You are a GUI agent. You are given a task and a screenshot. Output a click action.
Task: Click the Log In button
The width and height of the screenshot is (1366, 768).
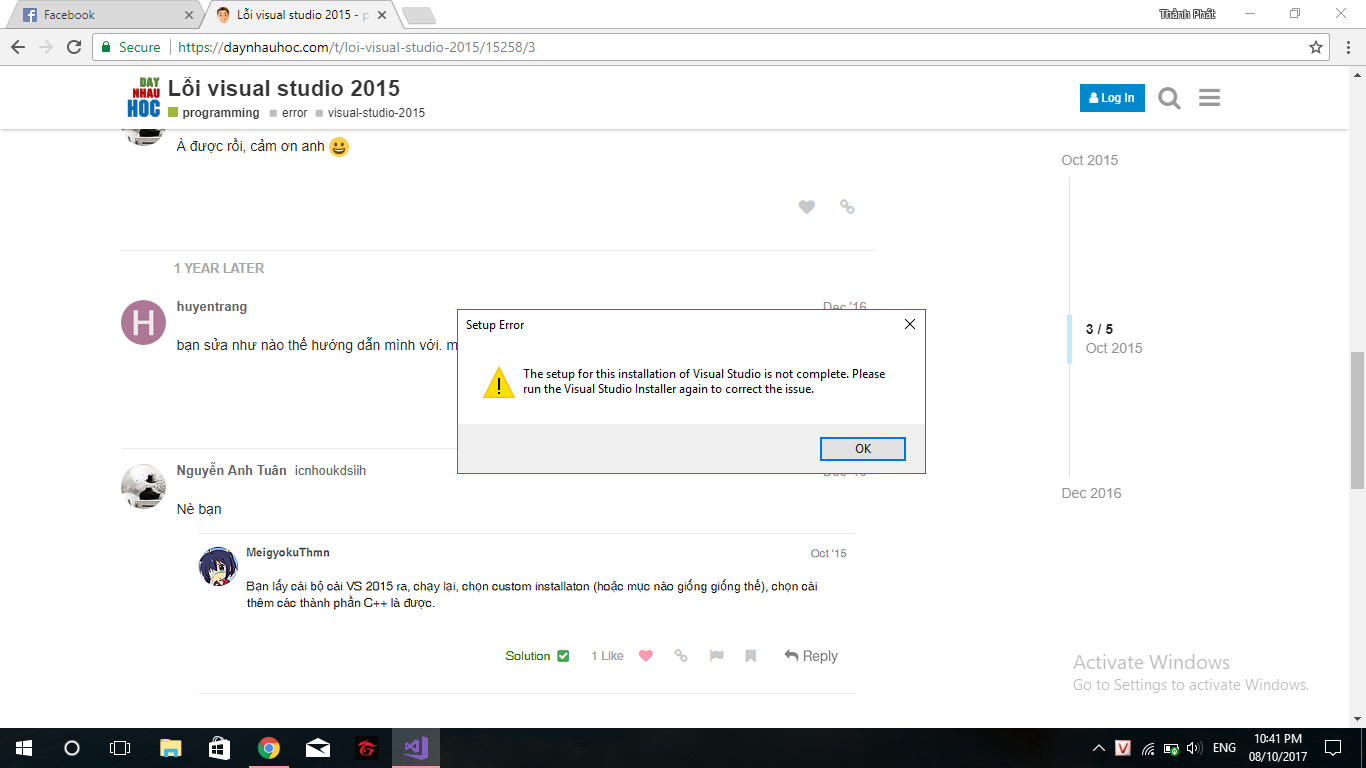click(1112, 98)
